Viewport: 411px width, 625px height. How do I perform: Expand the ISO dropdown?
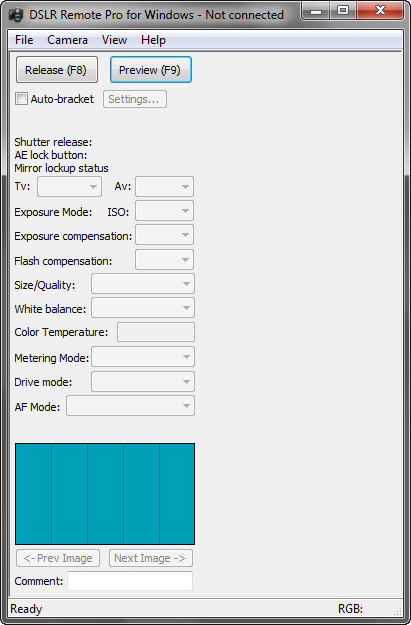(164, 211)
